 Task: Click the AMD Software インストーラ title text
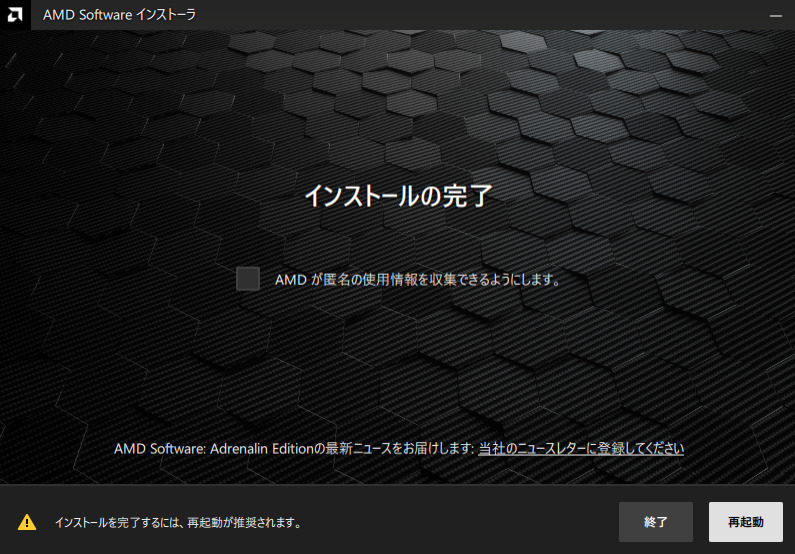119,15
